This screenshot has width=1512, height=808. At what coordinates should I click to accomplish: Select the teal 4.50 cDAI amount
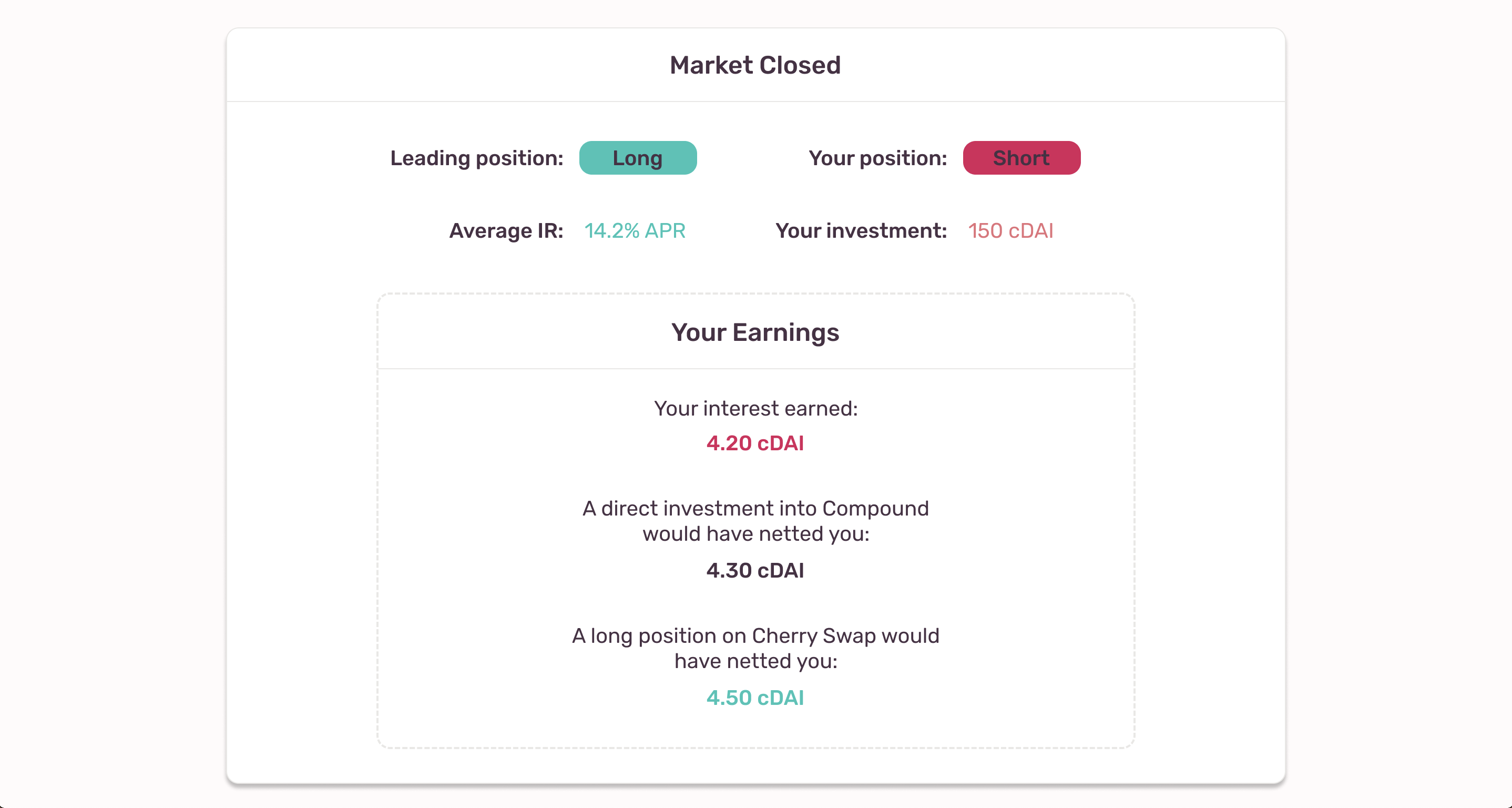pyautogui.click(x=755, y=698)
